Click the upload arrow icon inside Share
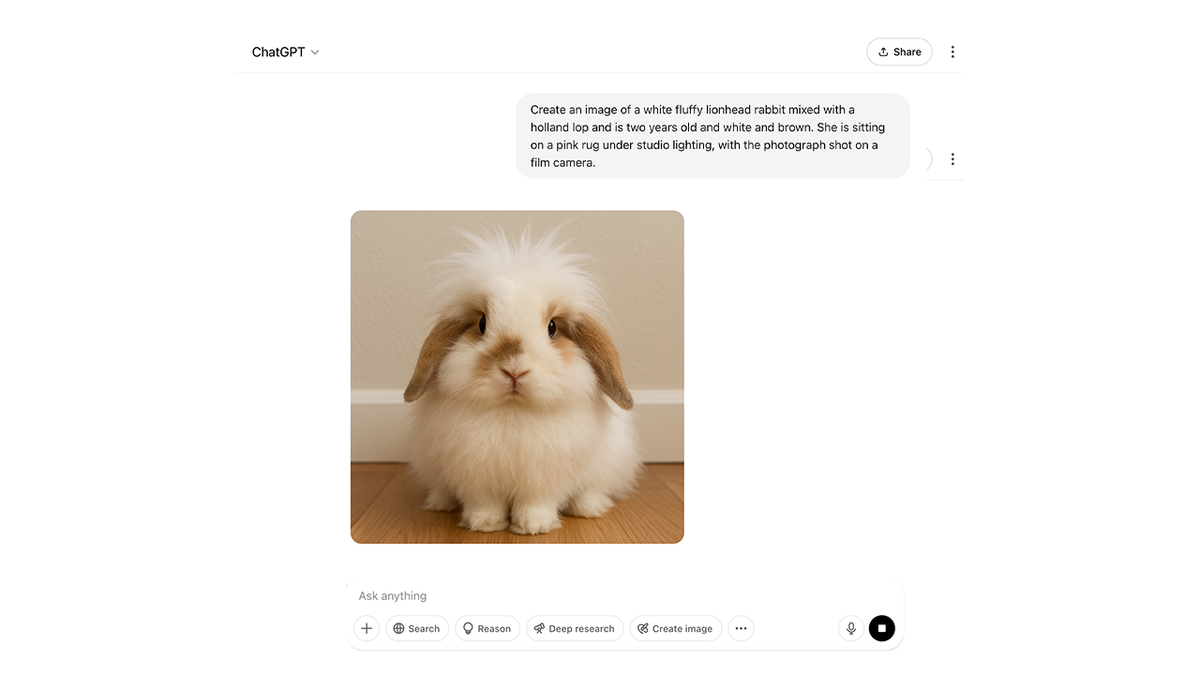This screenshot has height=675, width=1200. point(882,51)
